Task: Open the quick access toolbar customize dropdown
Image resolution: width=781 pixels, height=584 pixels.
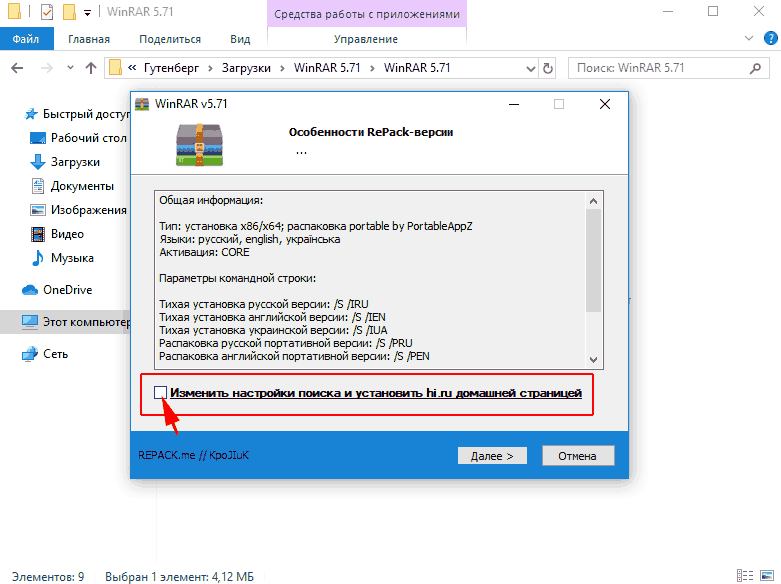Action: (87, 12)
